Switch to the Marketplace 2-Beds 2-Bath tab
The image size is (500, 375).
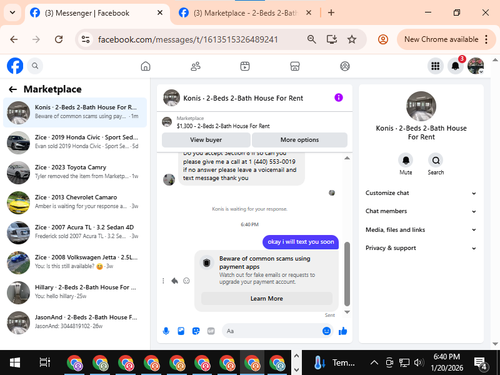tap(245, 13)
